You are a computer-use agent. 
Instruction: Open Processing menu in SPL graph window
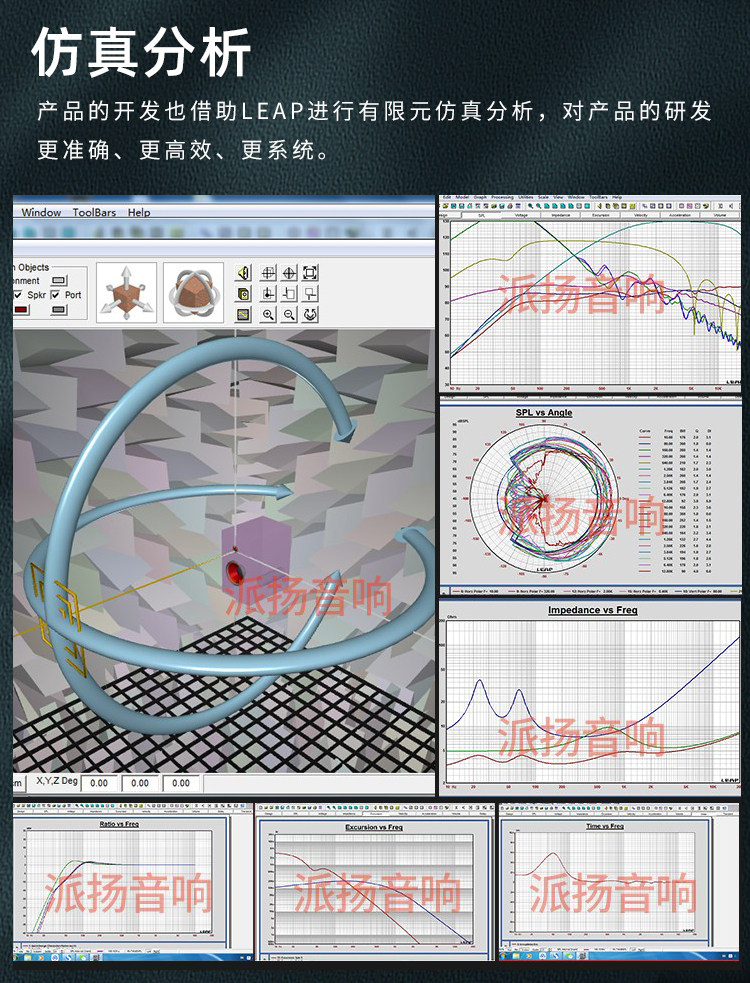[502, 197]
